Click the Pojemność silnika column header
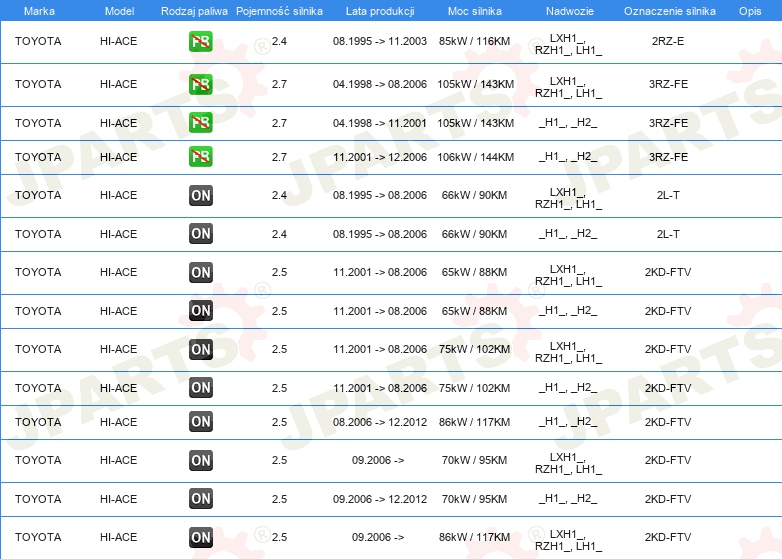This screenshot has height=559, width=782. [x=279, y=11]
